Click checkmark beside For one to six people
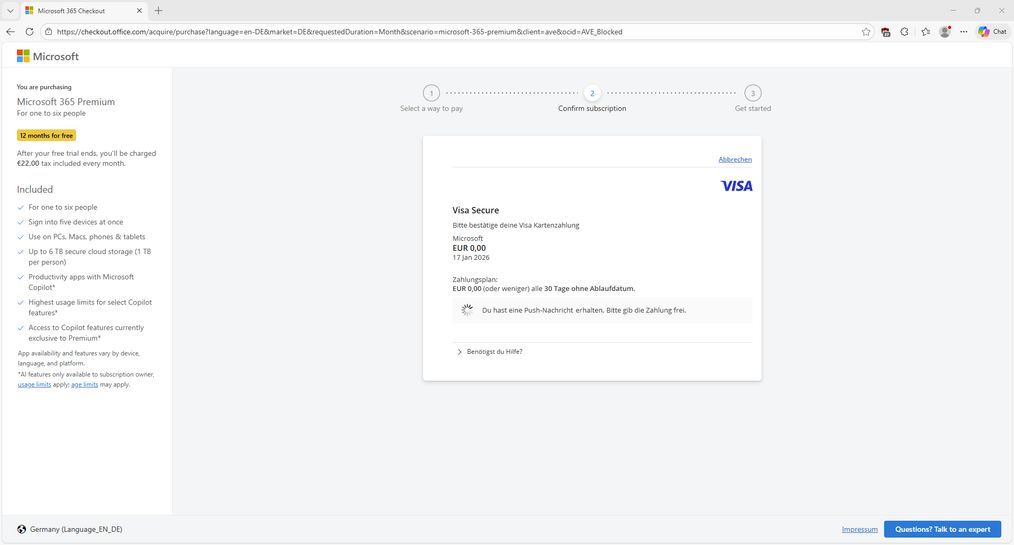This screenshot has height=545, width=1014. [x=21, y=208]
